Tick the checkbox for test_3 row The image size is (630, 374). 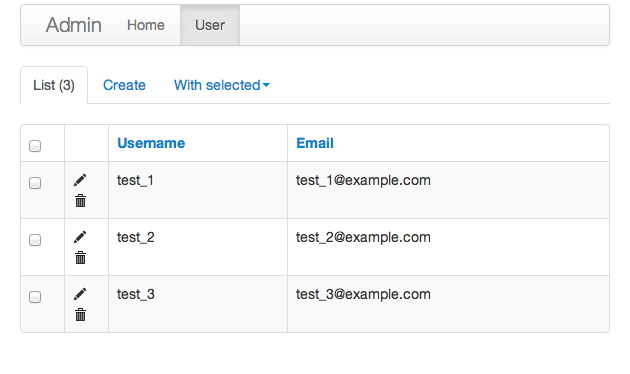(x=35, y=297)
